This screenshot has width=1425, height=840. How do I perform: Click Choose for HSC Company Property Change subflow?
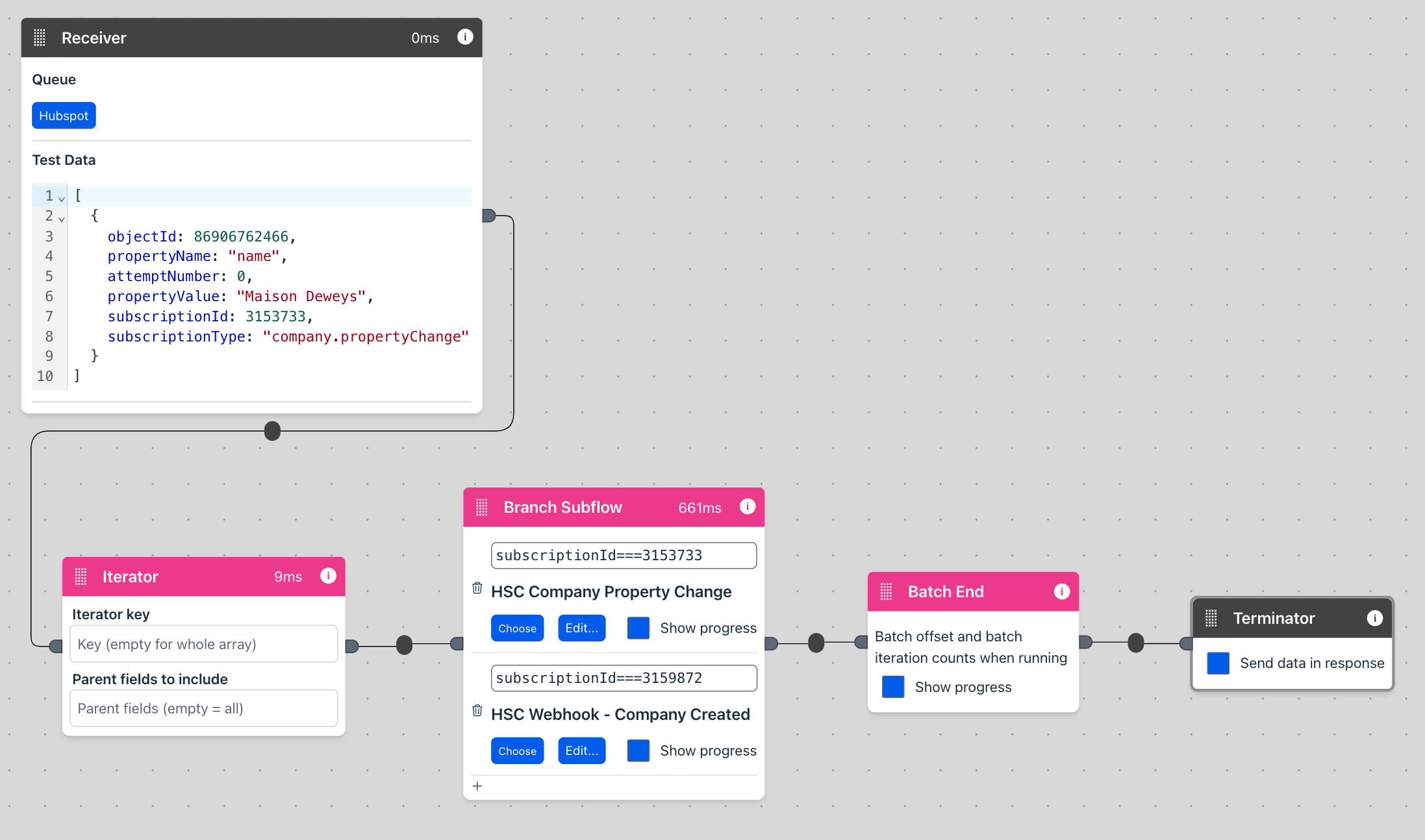pos(517,628)
